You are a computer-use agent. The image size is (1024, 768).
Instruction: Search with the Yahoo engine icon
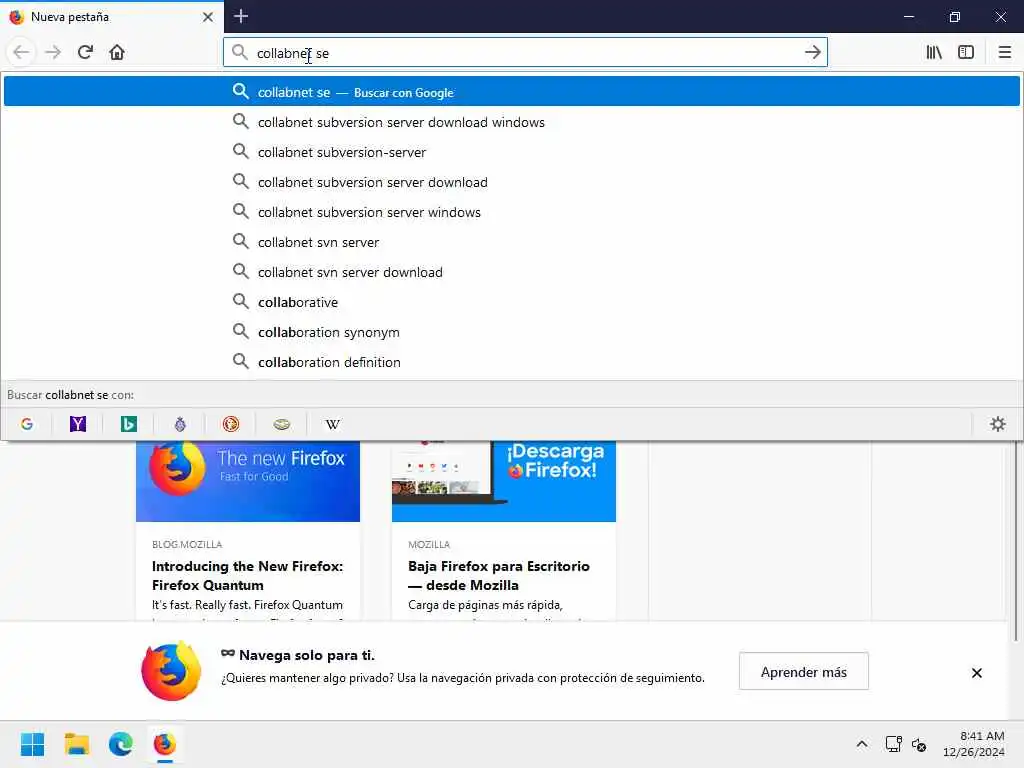tap(78, 424)
